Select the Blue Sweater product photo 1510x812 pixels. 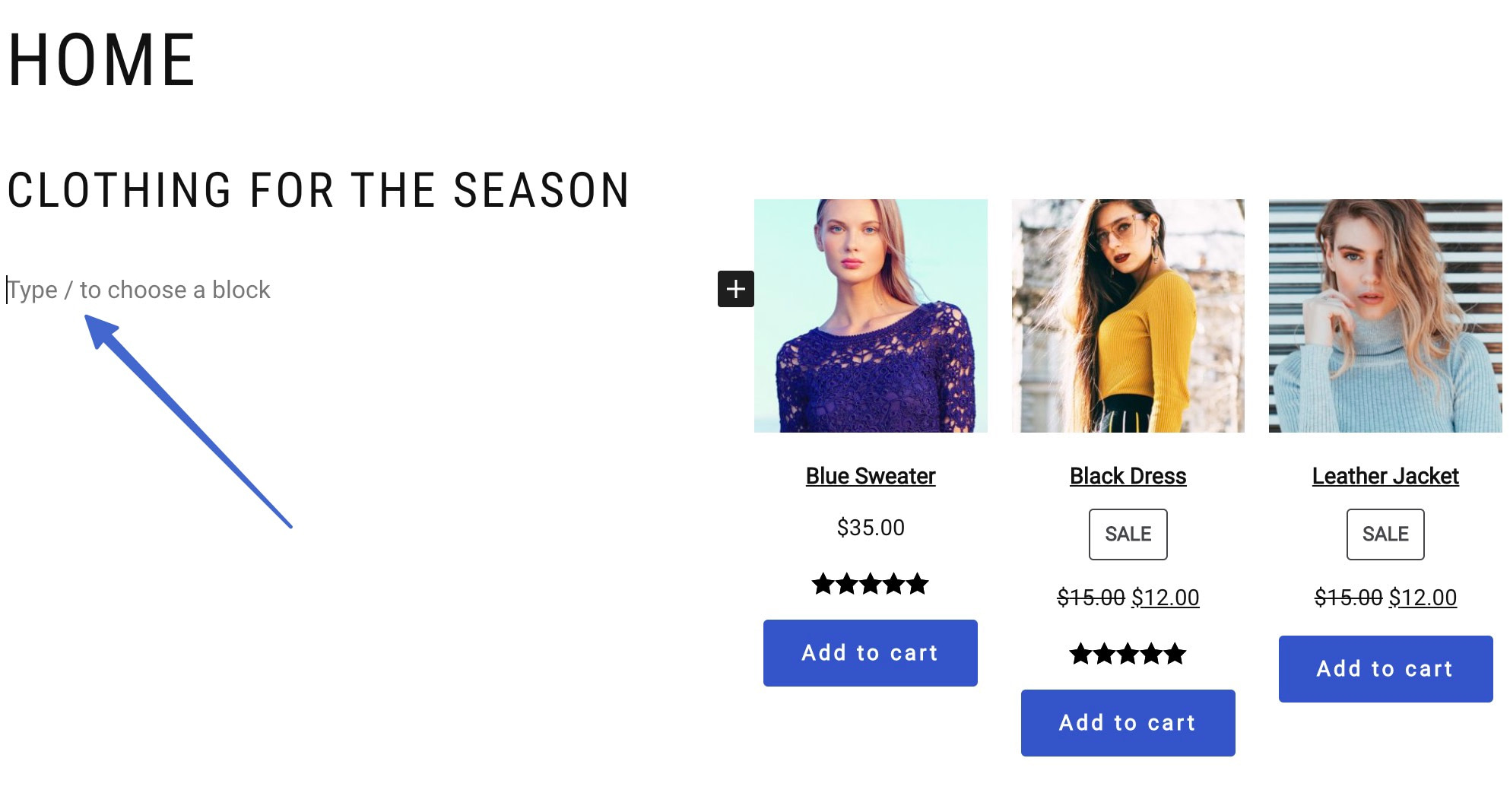pos(871,316)
